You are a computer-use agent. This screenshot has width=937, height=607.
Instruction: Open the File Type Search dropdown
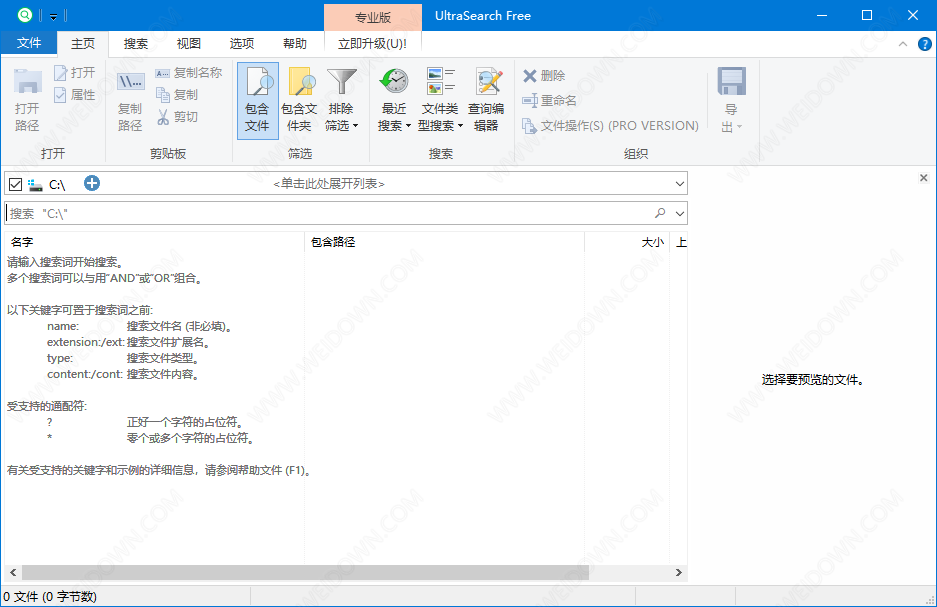[440, 100]
